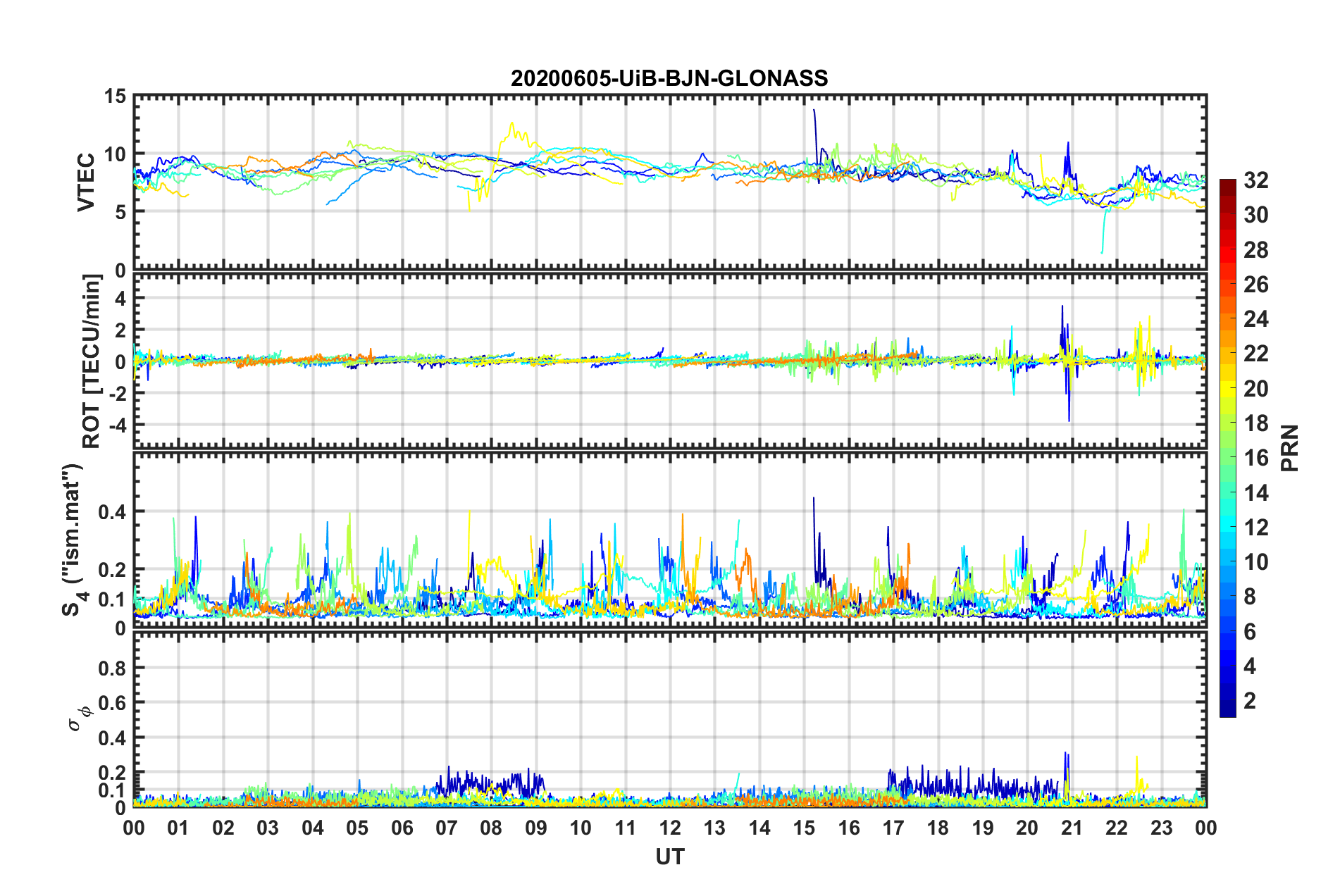Screen dimensions: 1340x896
Task: Select colorbar tick label 28
Action: 1255,250
